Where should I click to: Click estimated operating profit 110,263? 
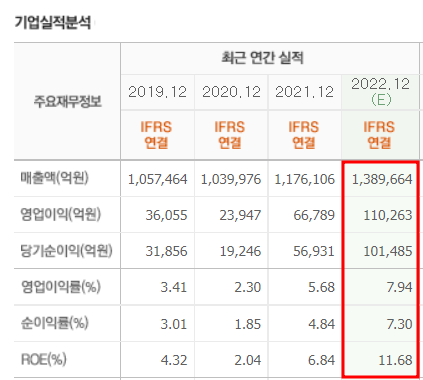[x=388, y=216]
